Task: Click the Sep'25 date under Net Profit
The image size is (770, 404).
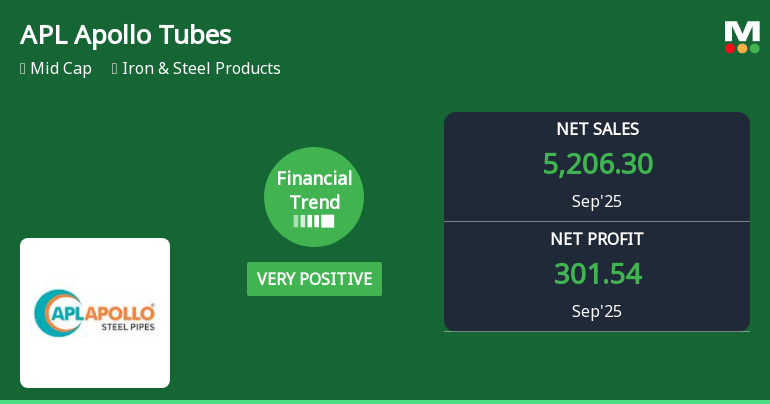Action: click(597, 311)
